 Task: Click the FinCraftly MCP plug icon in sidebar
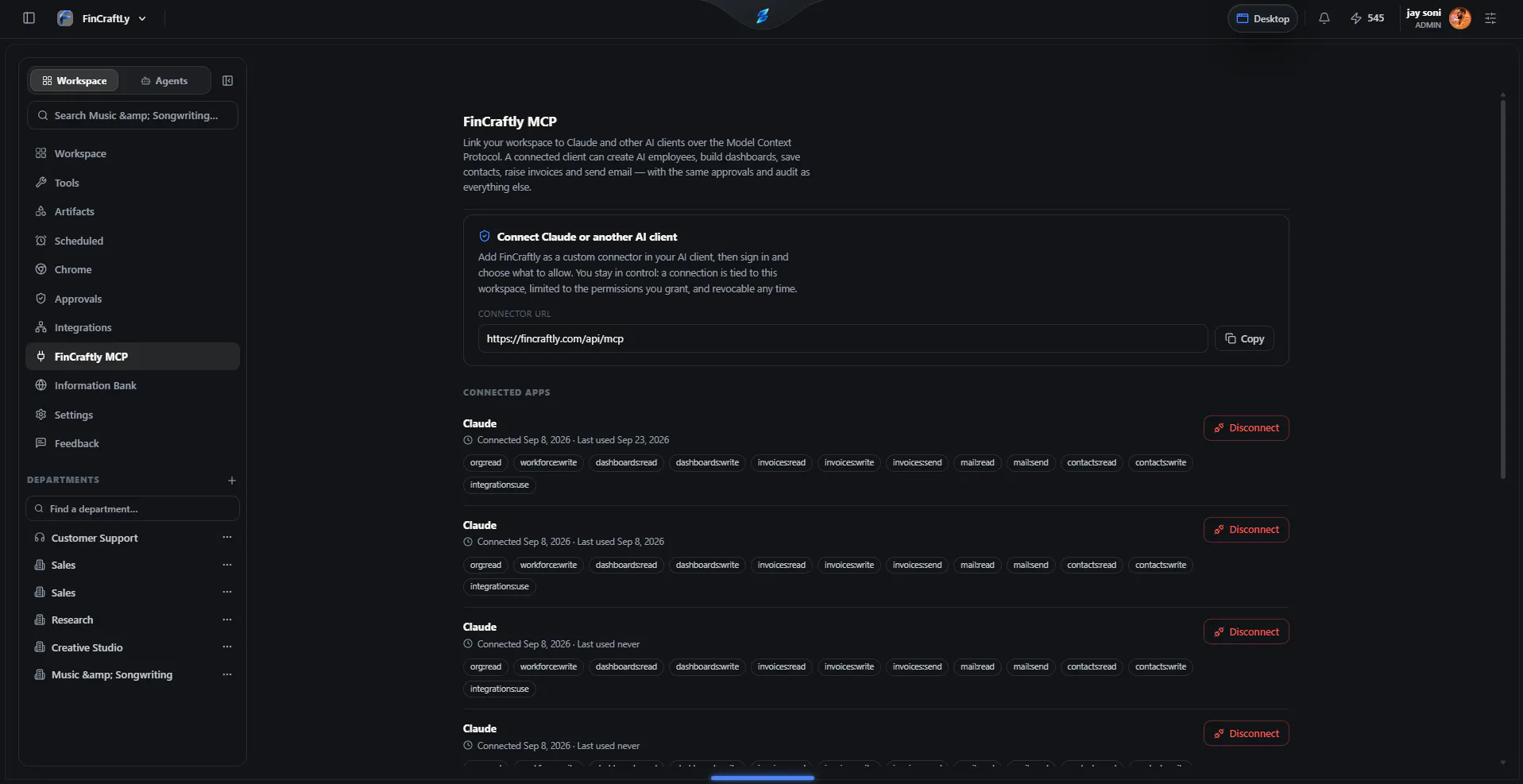tap(41, 357)
